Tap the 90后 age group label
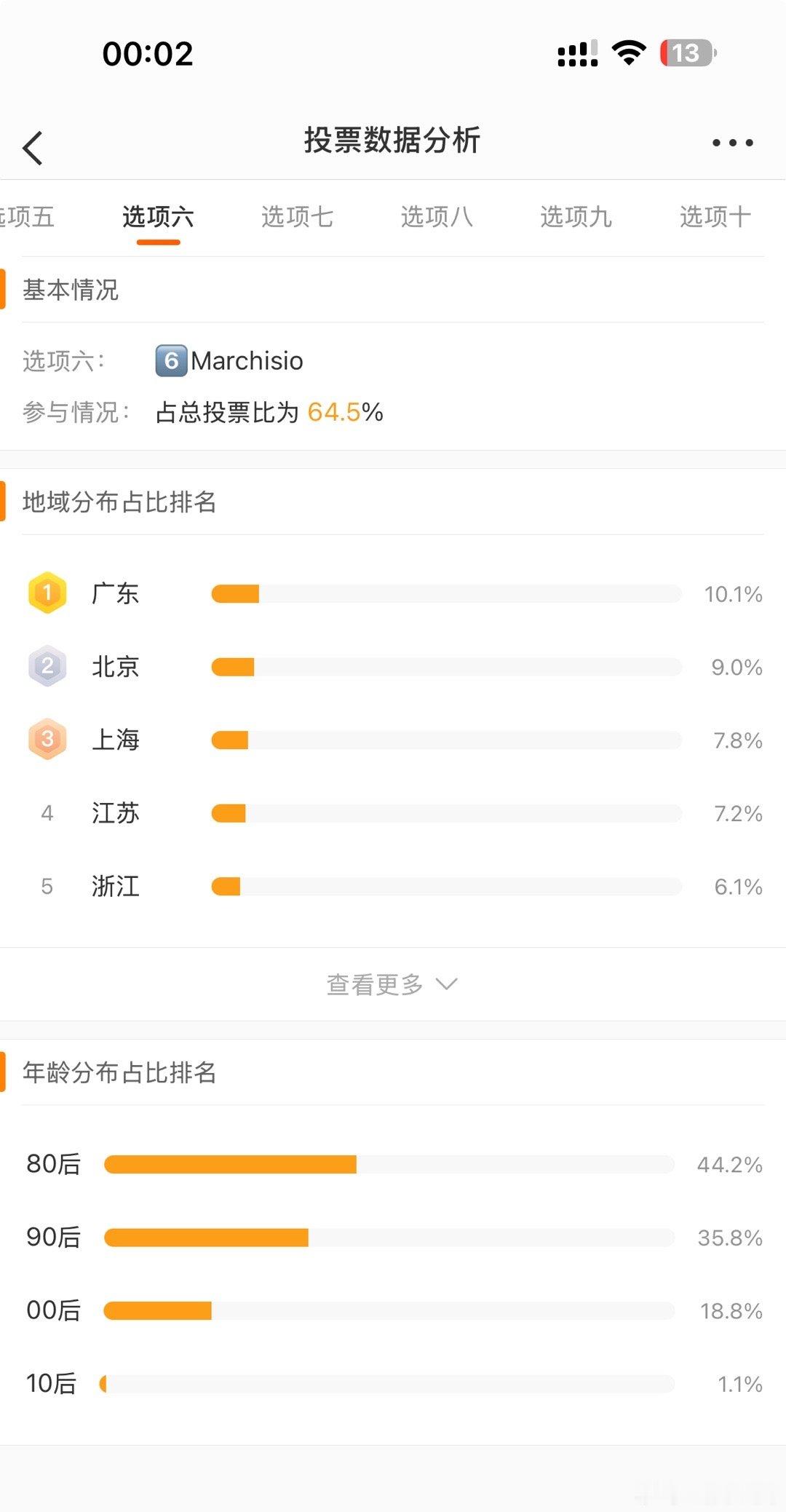786x1512 pixels. click(x=53, y=1238)
